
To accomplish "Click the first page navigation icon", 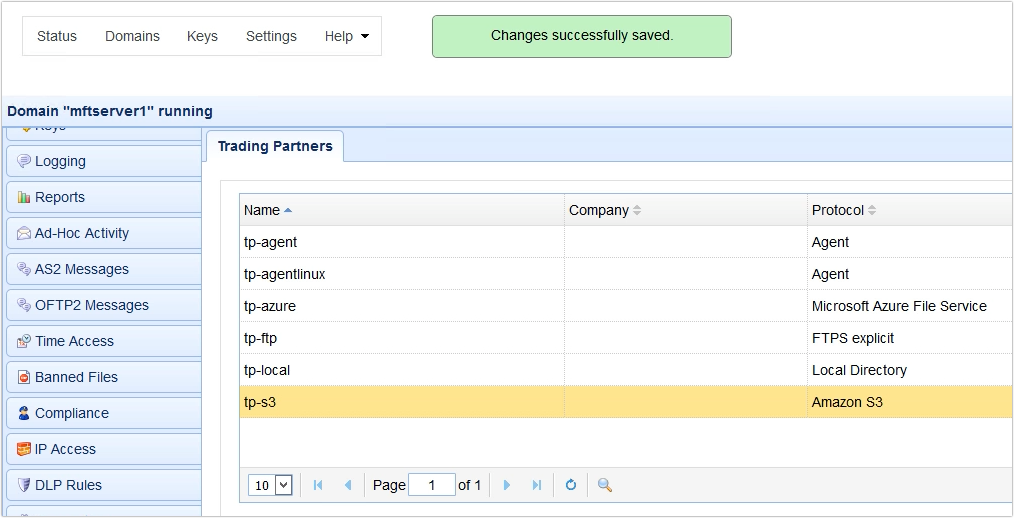I will click(318, 485).
